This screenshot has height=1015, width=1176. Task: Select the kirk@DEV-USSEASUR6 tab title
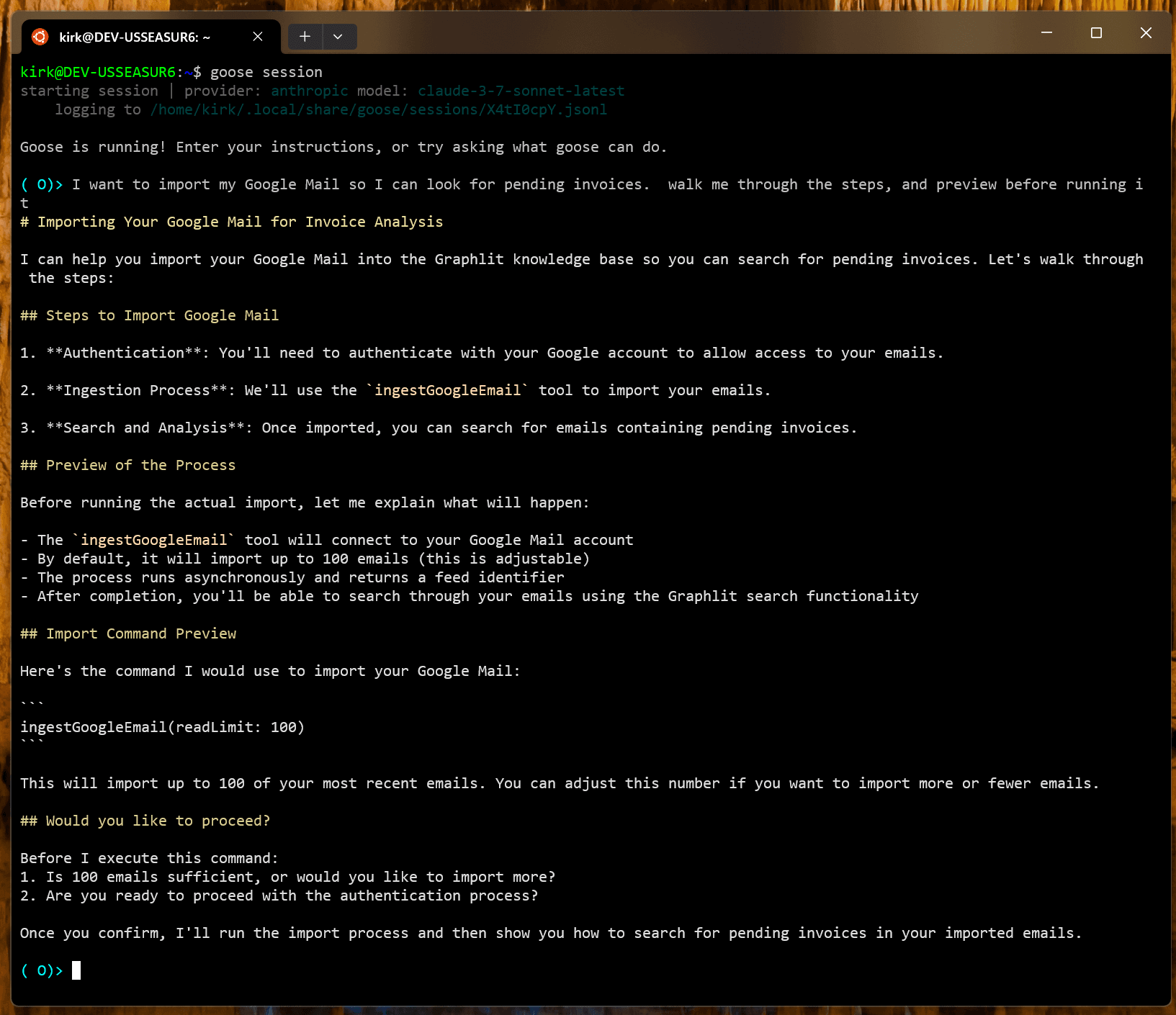point(135,37)
